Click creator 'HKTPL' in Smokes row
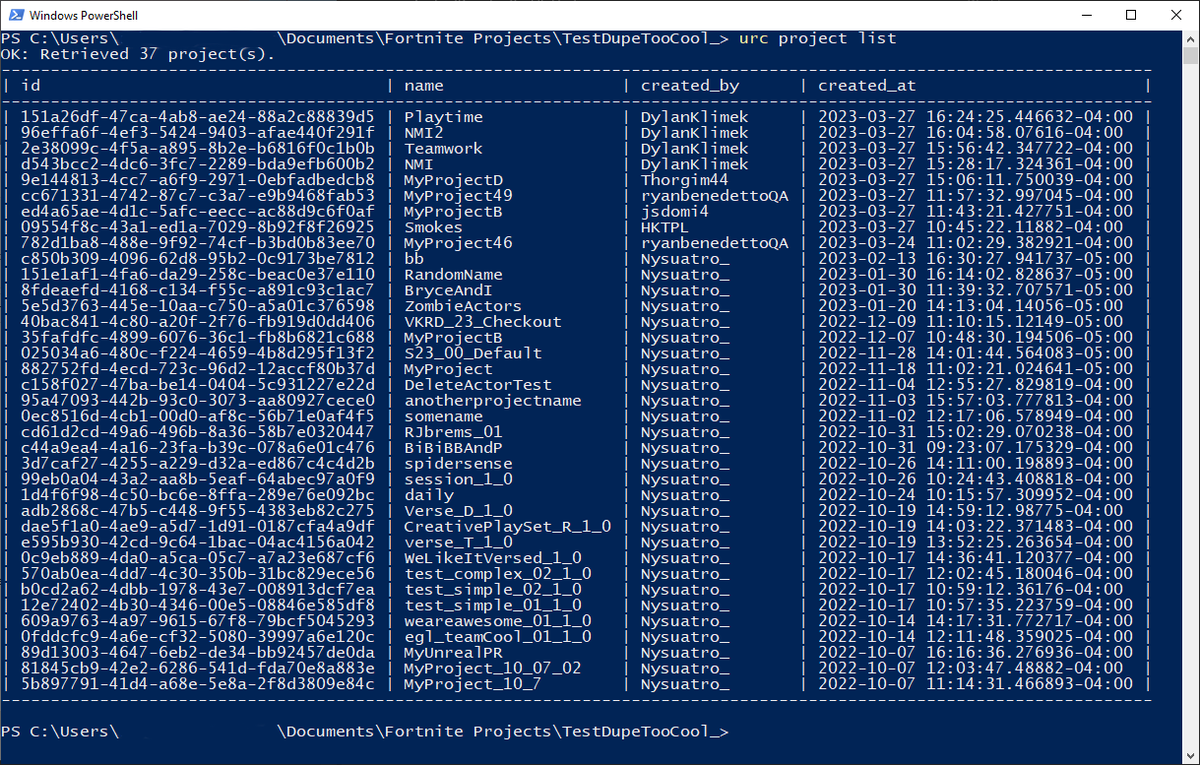The width and height of the screenshot is (1200, 765). [666, 227]
